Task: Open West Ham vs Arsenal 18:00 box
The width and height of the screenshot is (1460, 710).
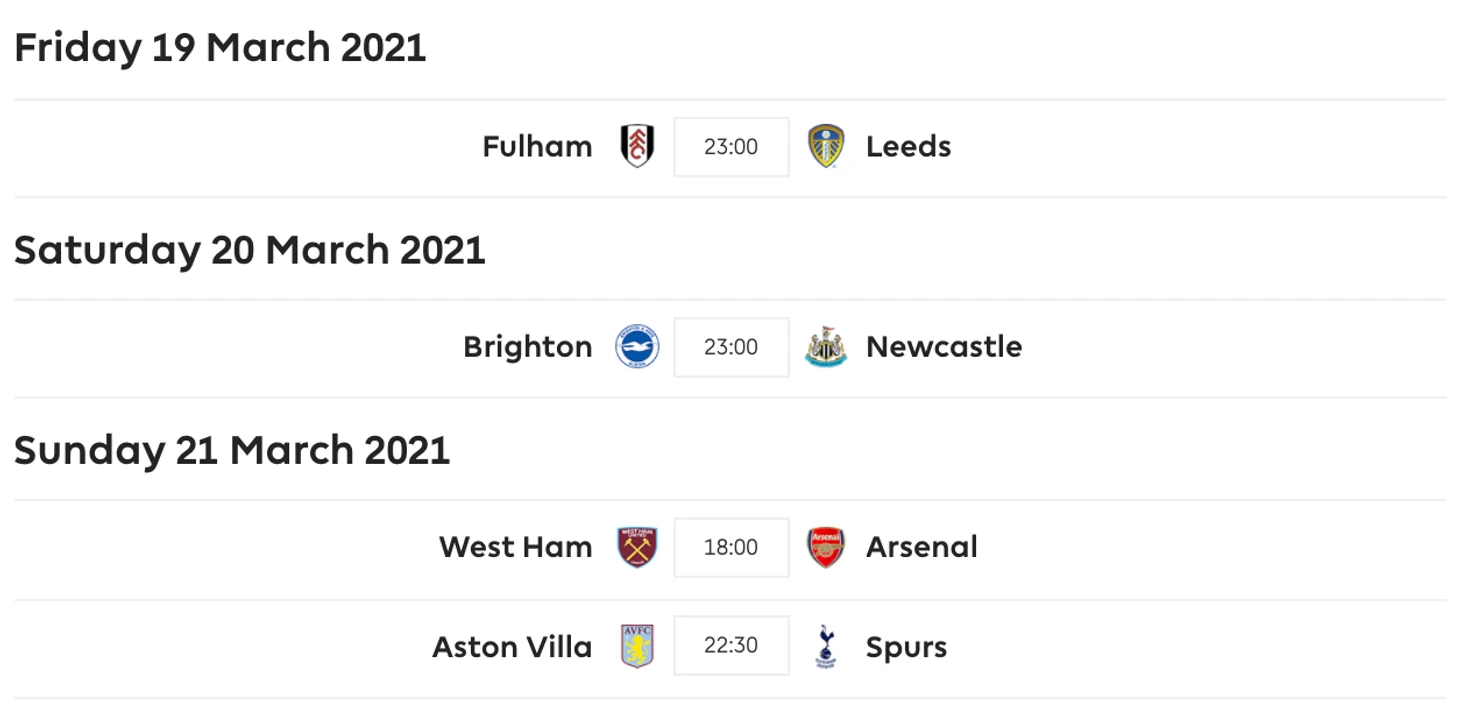Action: [x=731, y=547]
